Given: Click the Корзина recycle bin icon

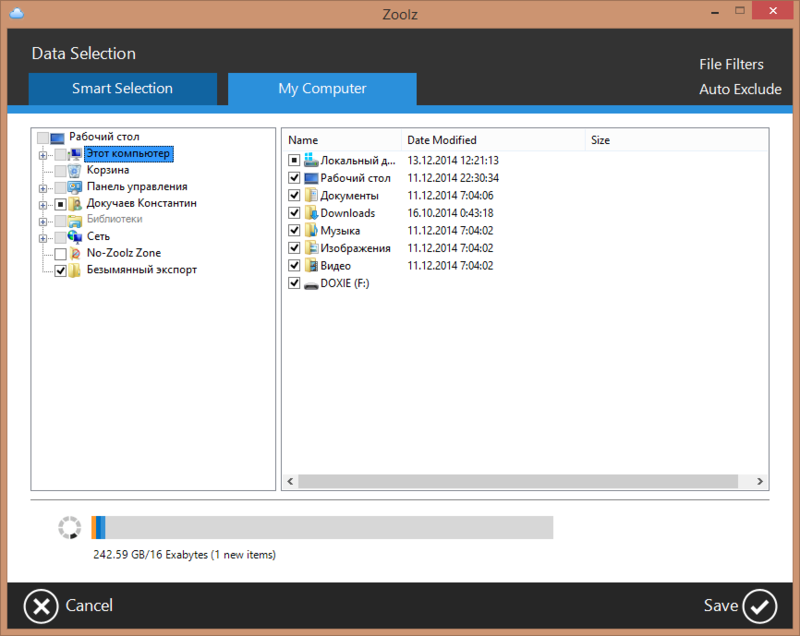Looking at the screenshot, I should pyautogui.click(x=74, y=170).
